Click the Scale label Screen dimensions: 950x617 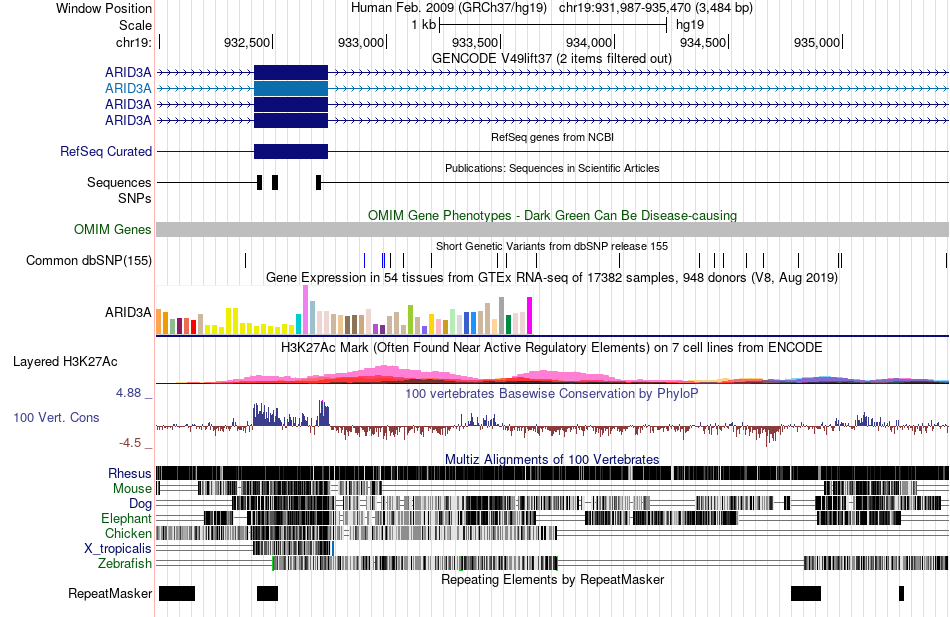(x=135, y=25)
